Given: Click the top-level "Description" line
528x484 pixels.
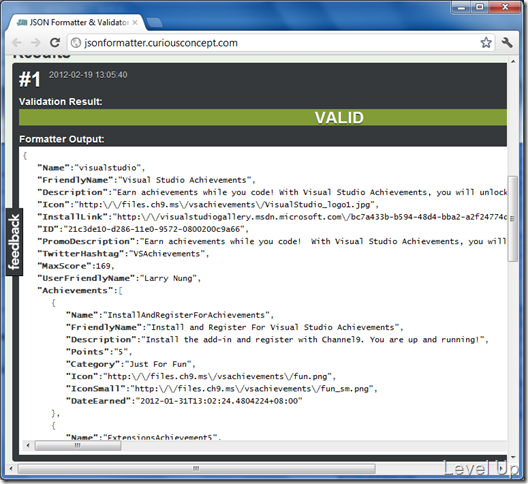Looking at the screenshot, I should tap(272, 192).
